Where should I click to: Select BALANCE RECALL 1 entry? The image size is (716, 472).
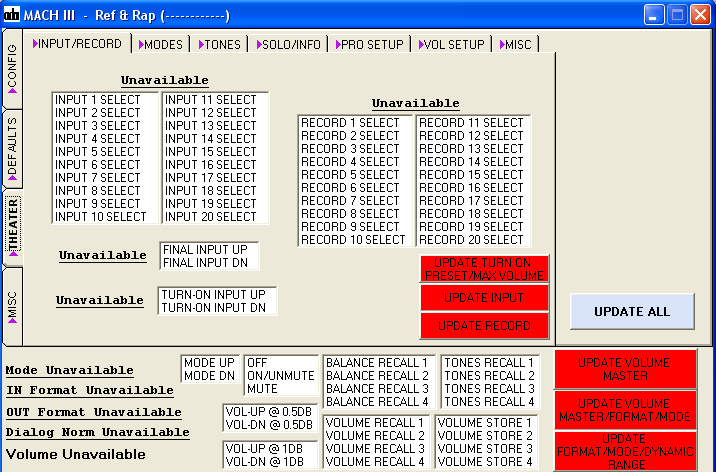(x=377, y=362)
